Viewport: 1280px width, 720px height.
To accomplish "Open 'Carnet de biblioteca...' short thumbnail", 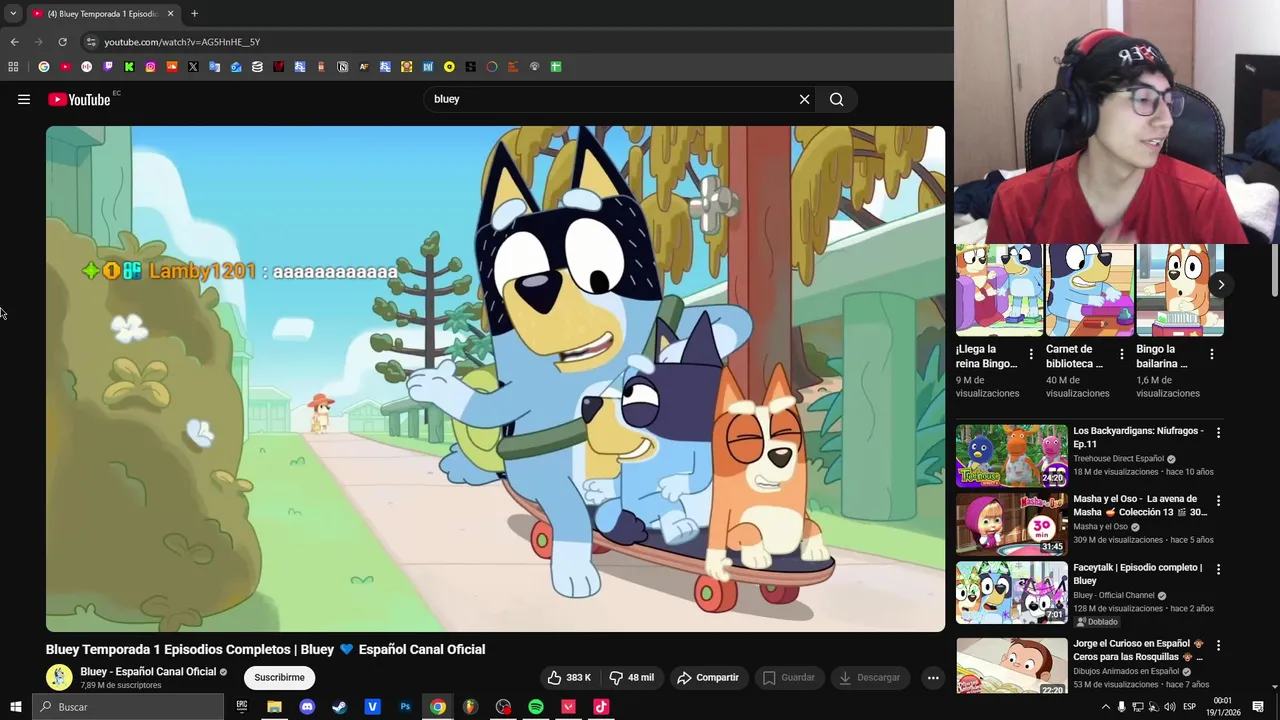I will (x=1090, y=290).
